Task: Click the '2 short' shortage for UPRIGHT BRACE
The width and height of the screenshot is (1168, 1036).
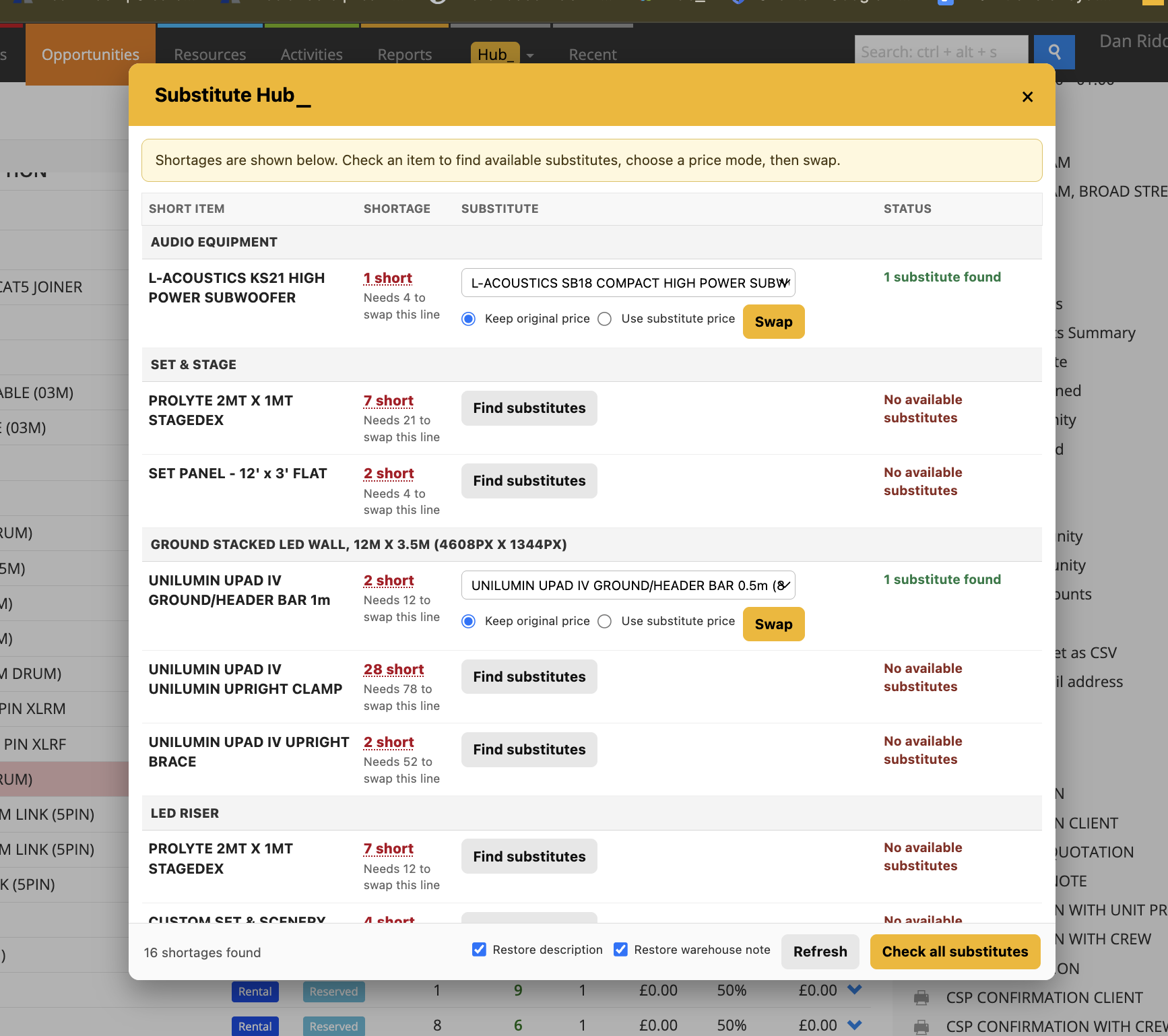Action: 389,742
